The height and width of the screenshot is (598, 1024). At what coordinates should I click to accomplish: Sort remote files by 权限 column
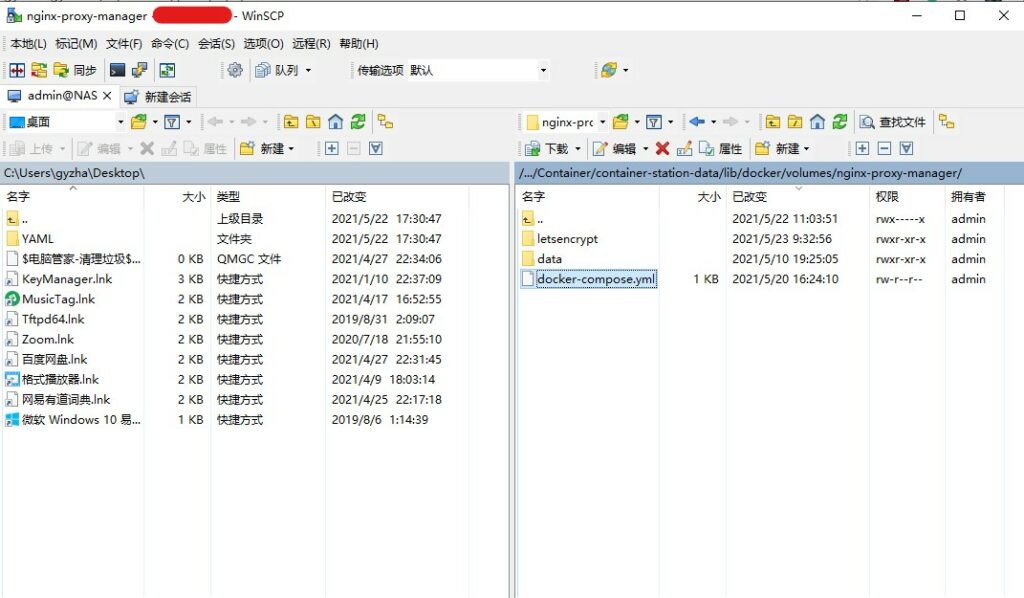[906, 197]
